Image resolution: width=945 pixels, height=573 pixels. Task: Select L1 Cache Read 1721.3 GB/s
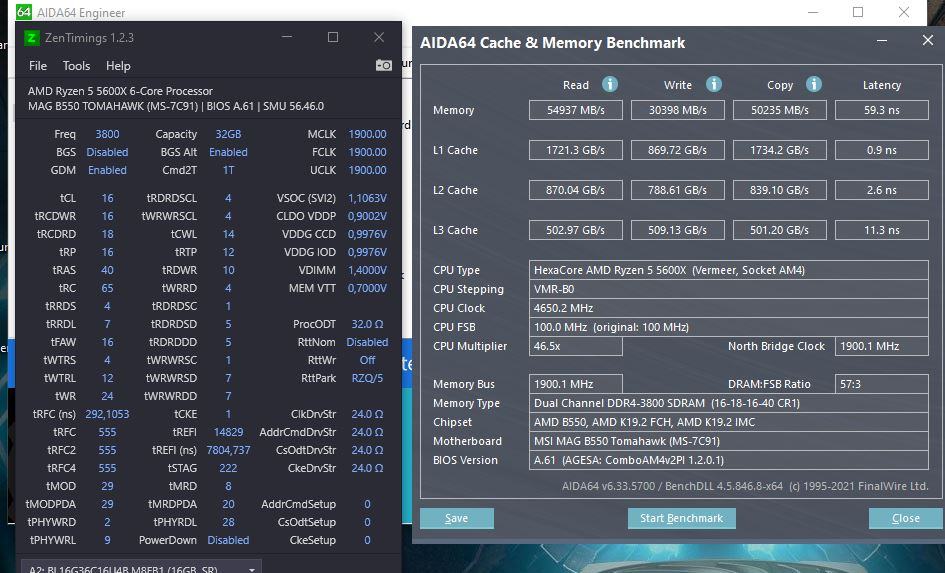(576, 150)
